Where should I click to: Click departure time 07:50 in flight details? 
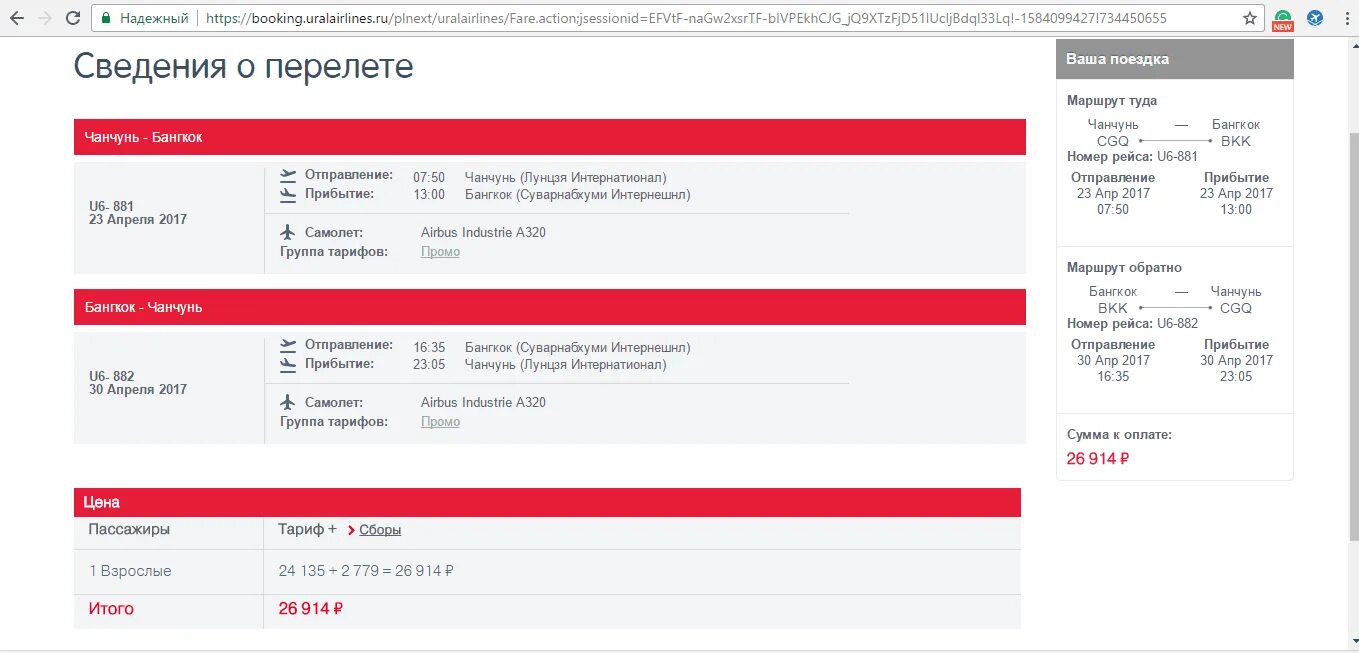[x=429, y=178]
